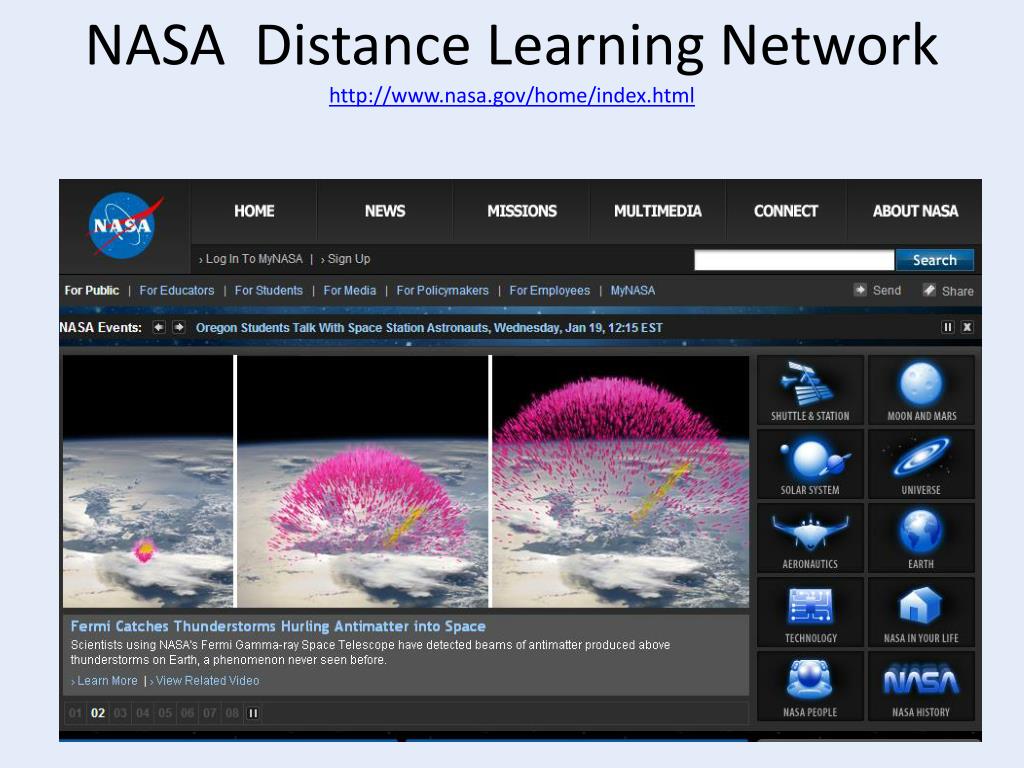Viewport: 1024px width, 768px height.
Task: Click the Share icon
Action: 929,290
